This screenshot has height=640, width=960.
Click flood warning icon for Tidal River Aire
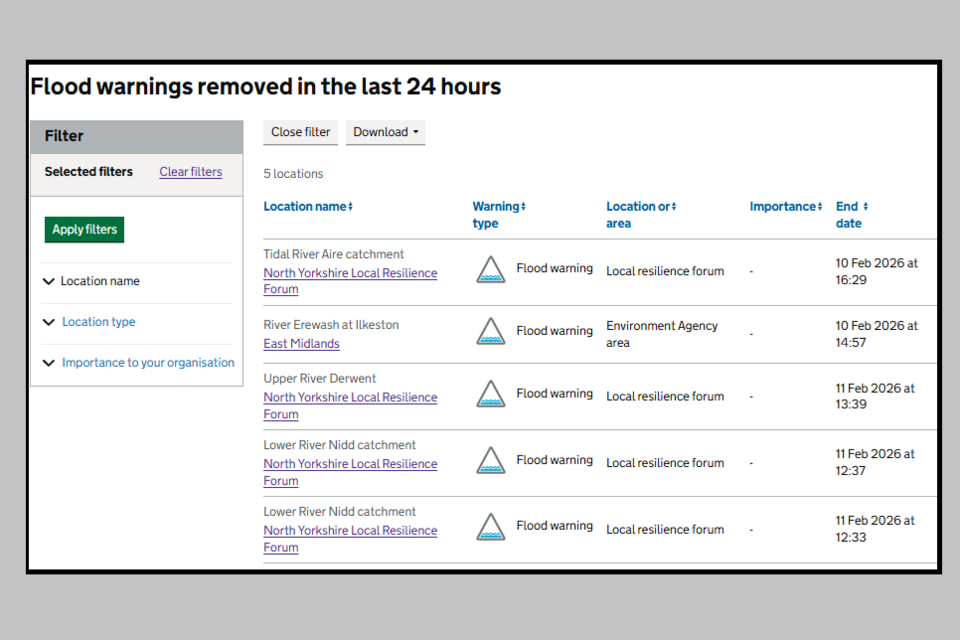pos(490,270)
